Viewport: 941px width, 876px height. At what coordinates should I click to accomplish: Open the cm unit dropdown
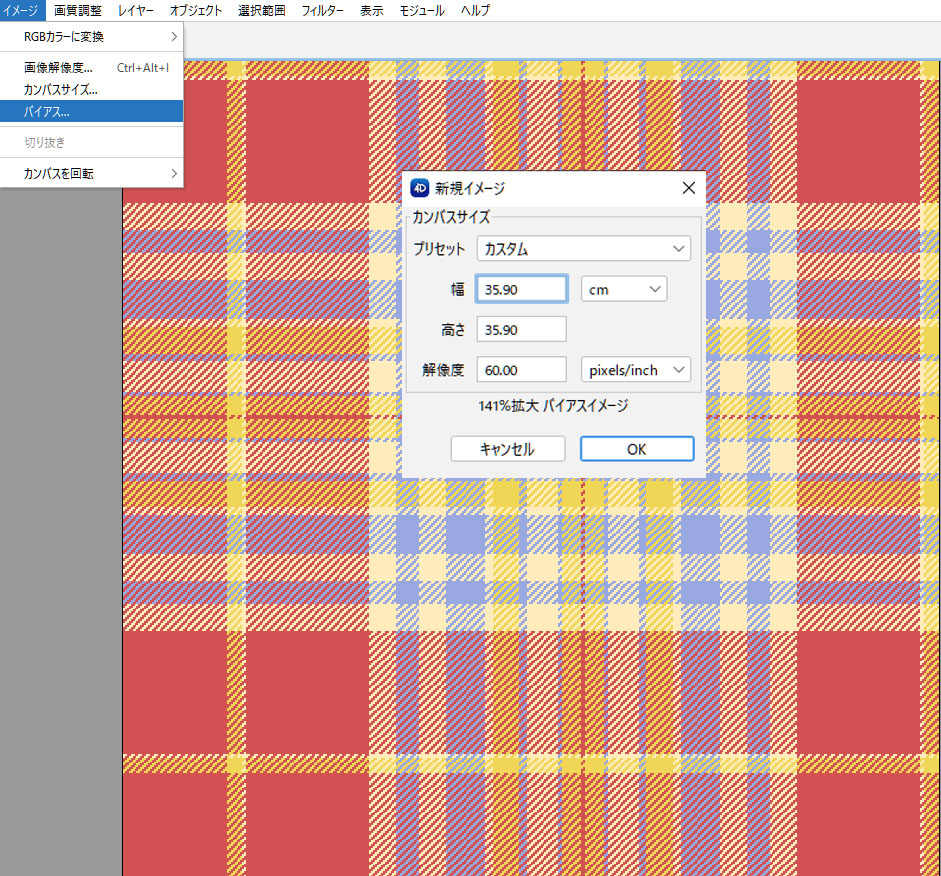coord(624,289)
